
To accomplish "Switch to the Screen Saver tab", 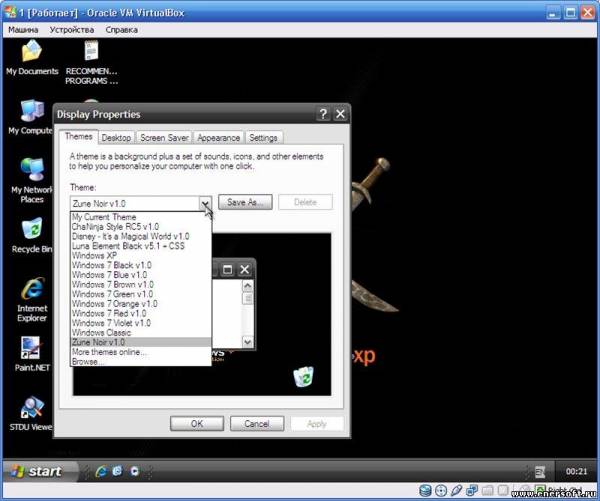I will 164,138.
